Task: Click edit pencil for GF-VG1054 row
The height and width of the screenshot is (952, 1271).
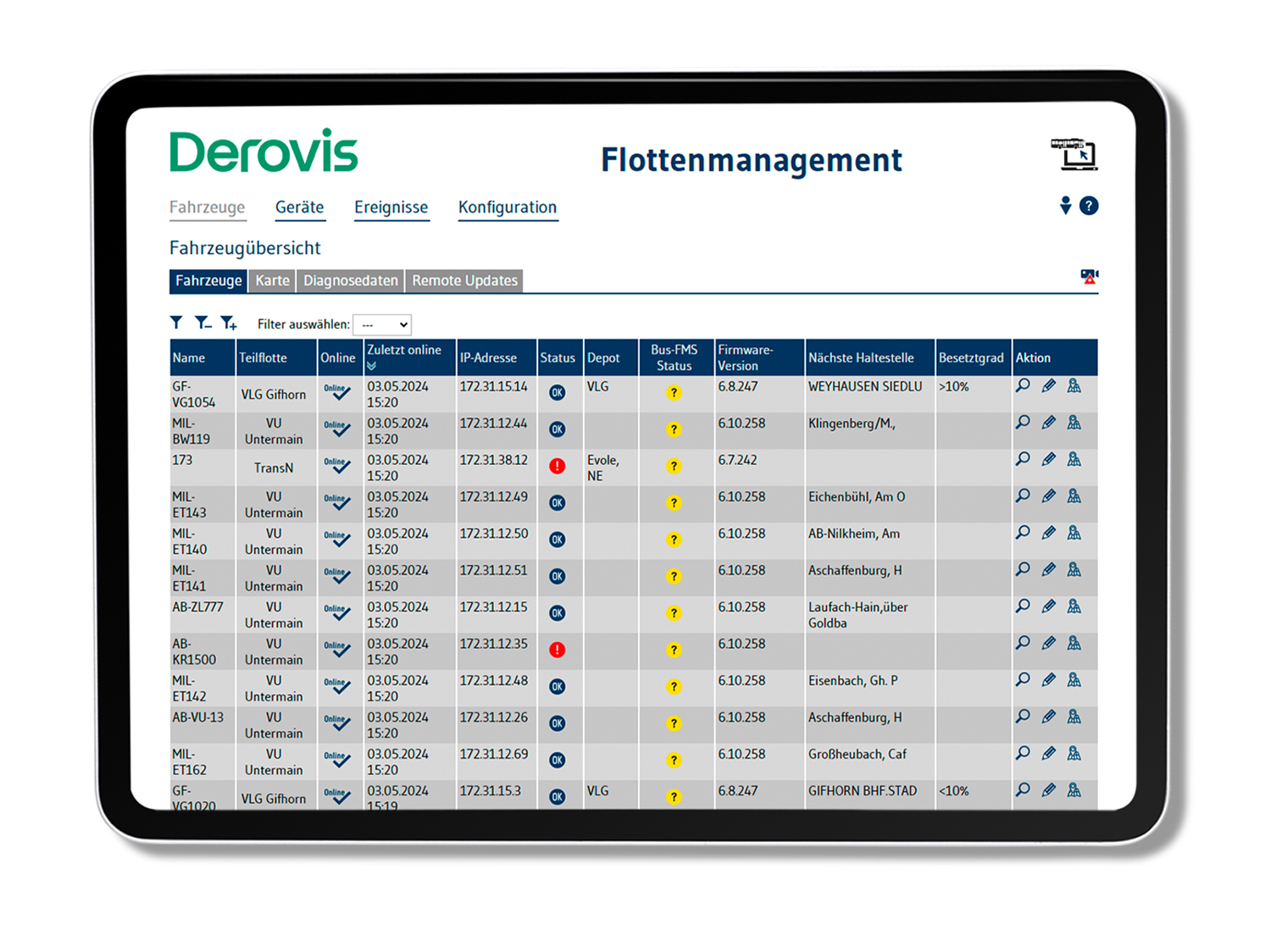Action: [1048, 385]
